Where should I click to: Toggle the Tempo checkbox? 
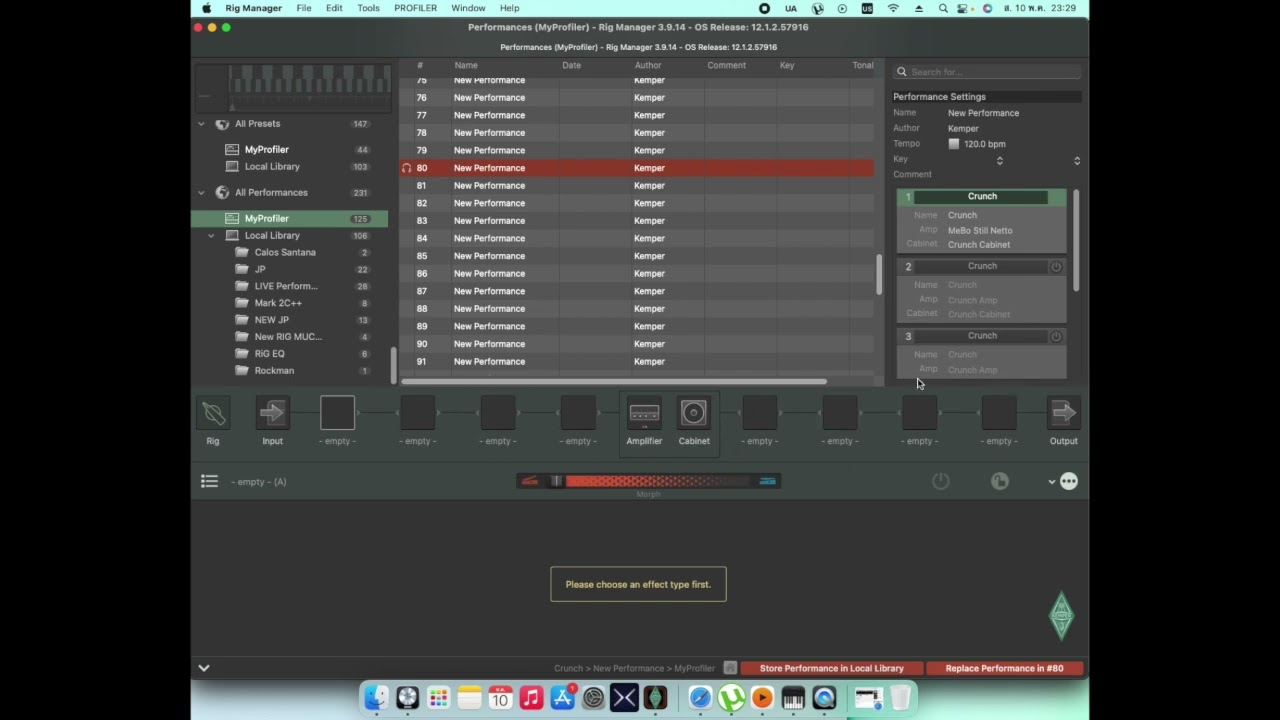pos(954,144)
